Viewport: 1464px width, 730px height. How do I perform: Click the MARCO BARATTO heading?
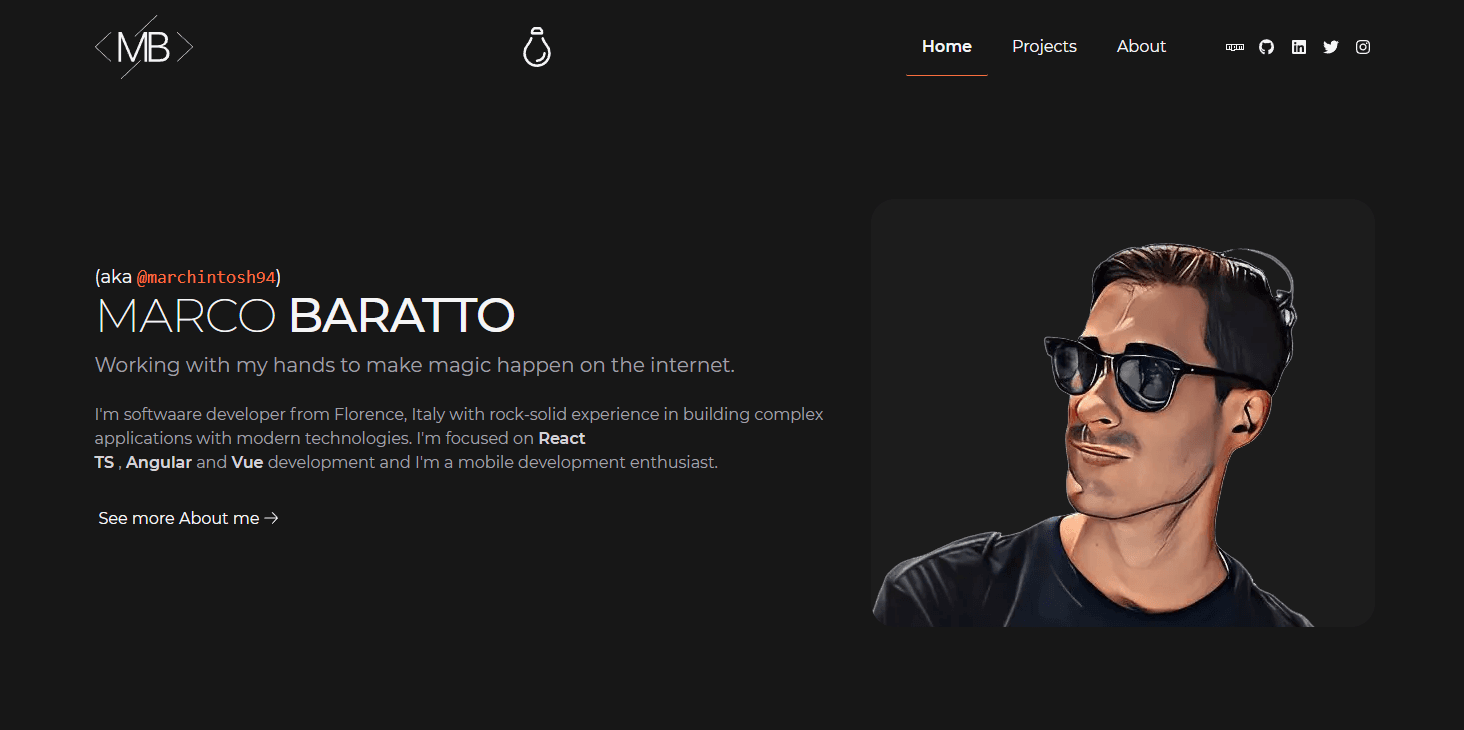305,316
